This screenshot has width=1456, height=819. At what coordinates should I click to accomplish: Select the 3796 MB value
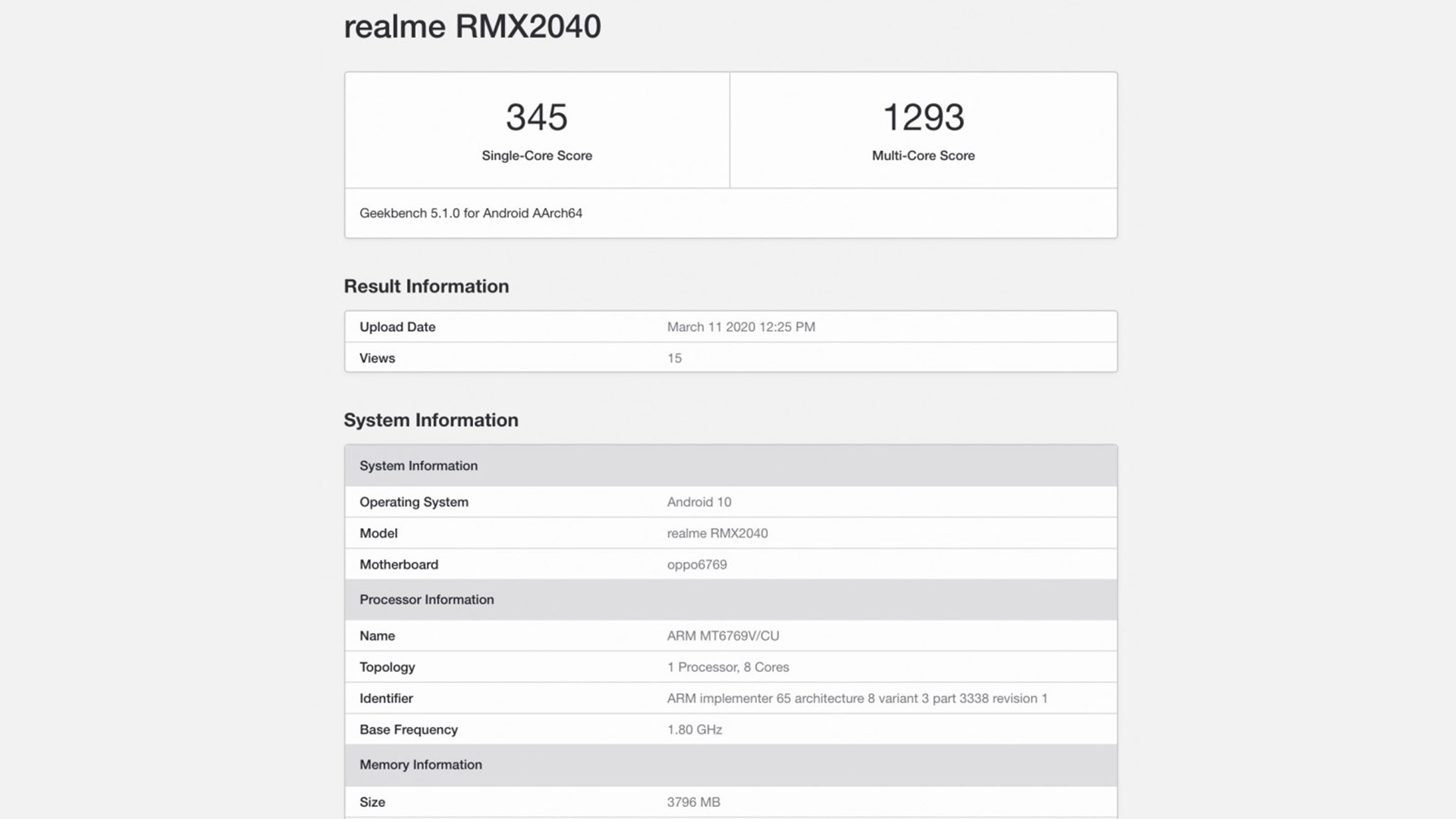(694, 802)
